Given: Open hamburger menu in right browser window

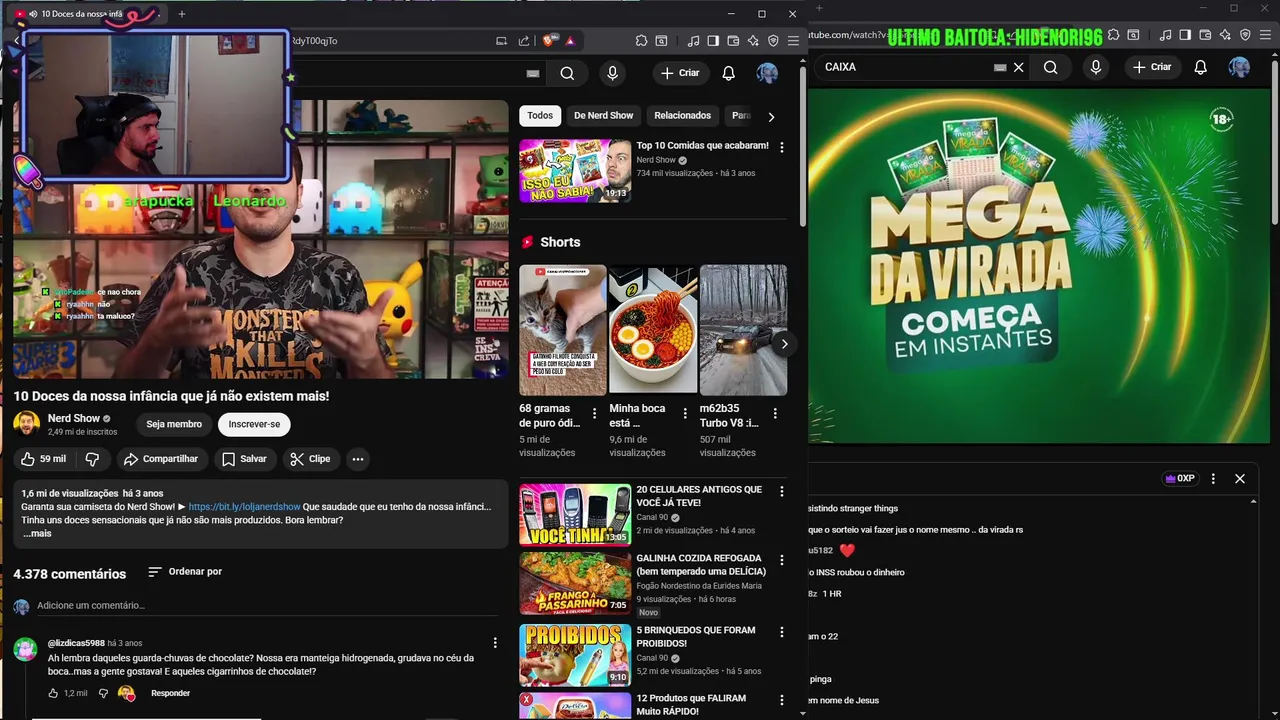Looking at the screenshot, I should point(1265,35).
